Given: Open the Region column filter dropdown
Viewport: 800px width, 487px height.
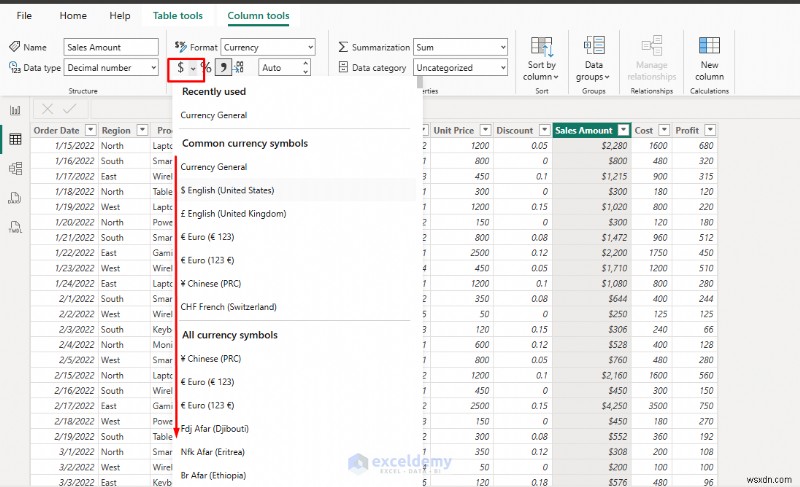Looking at the screenshot, I should [142, 130].
